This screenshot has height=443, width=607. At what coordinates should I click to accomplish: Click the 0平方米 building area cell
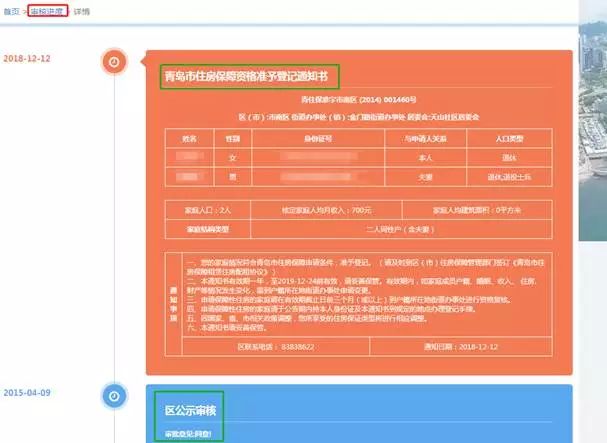477,210
